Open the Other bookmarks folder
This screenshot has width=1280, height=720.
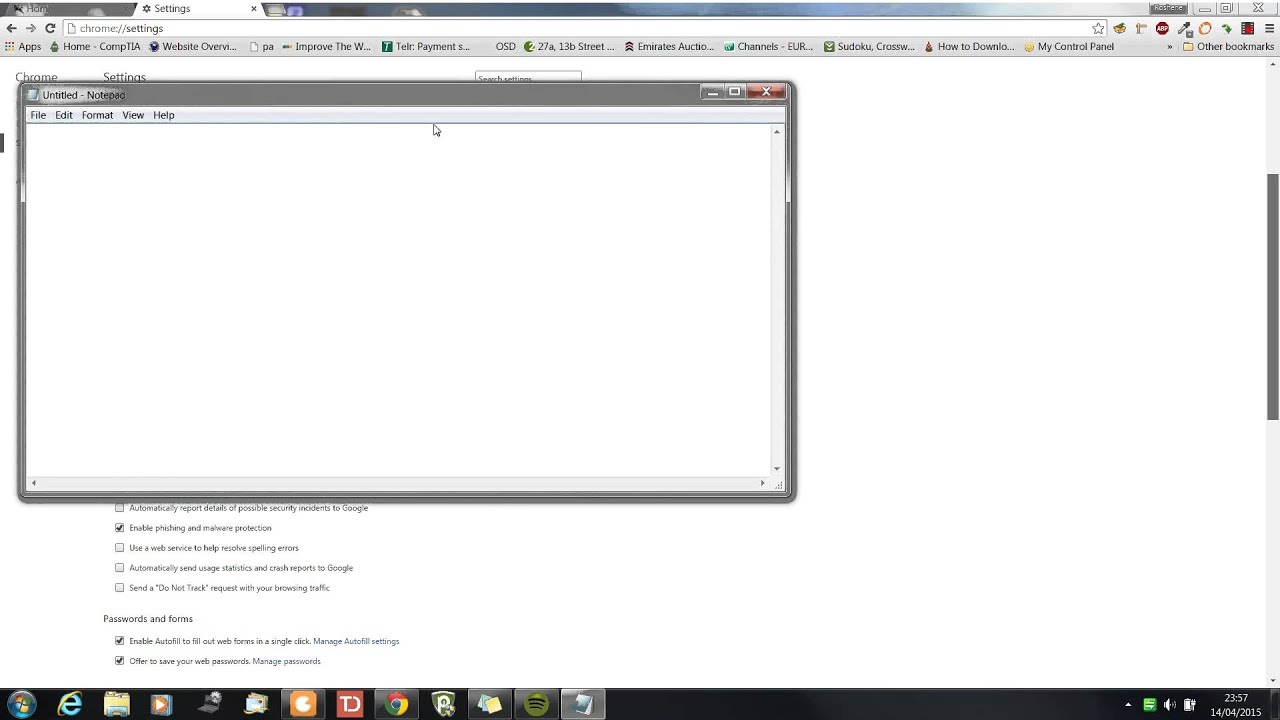click(1228, 46)
